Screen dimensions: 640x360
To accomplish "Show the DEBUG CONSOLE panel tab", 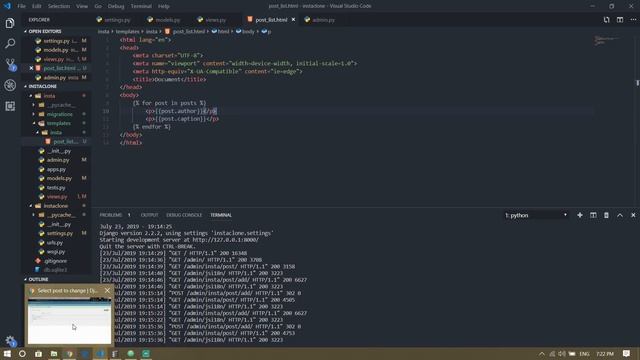I will point(184,215).
